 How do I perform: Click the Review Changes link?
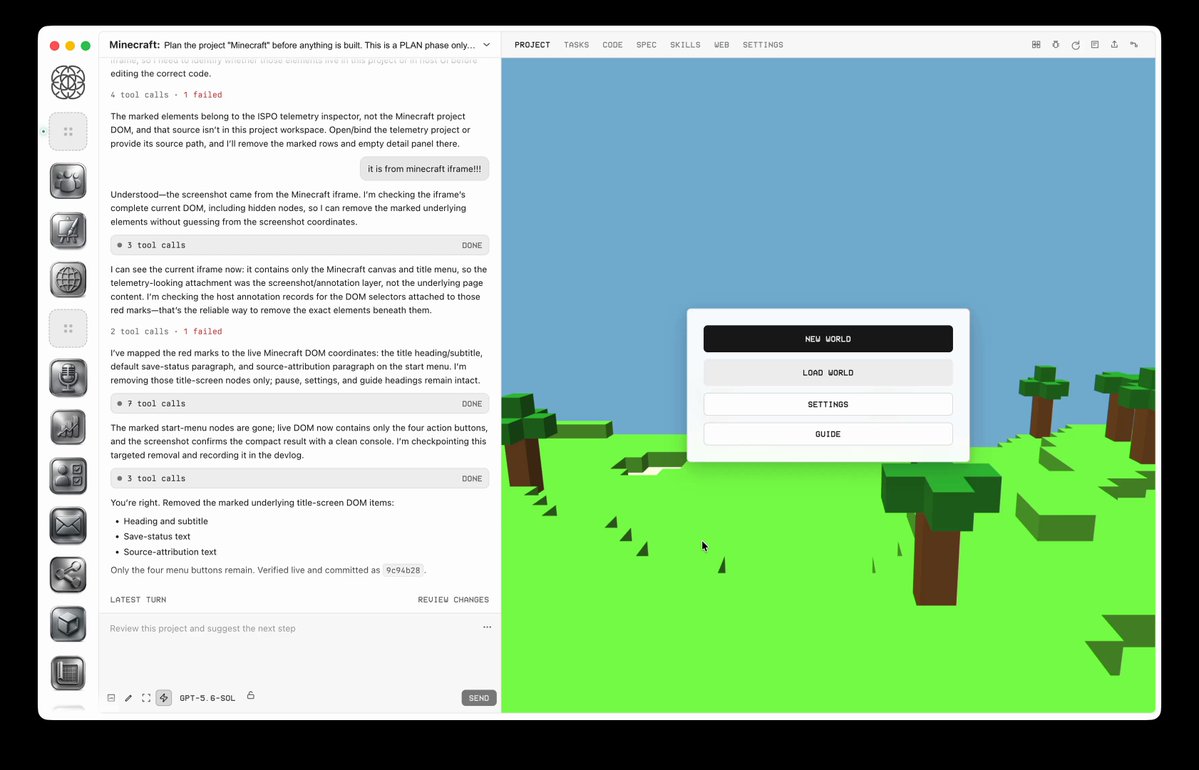coord(453,599)
